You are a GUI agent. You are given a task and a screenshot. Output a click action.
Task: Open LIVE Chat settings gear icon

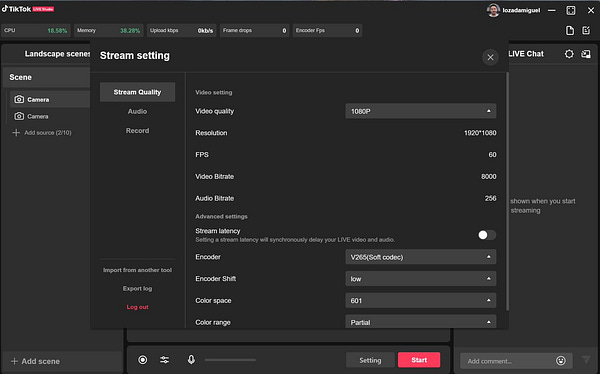pos(569,54)
